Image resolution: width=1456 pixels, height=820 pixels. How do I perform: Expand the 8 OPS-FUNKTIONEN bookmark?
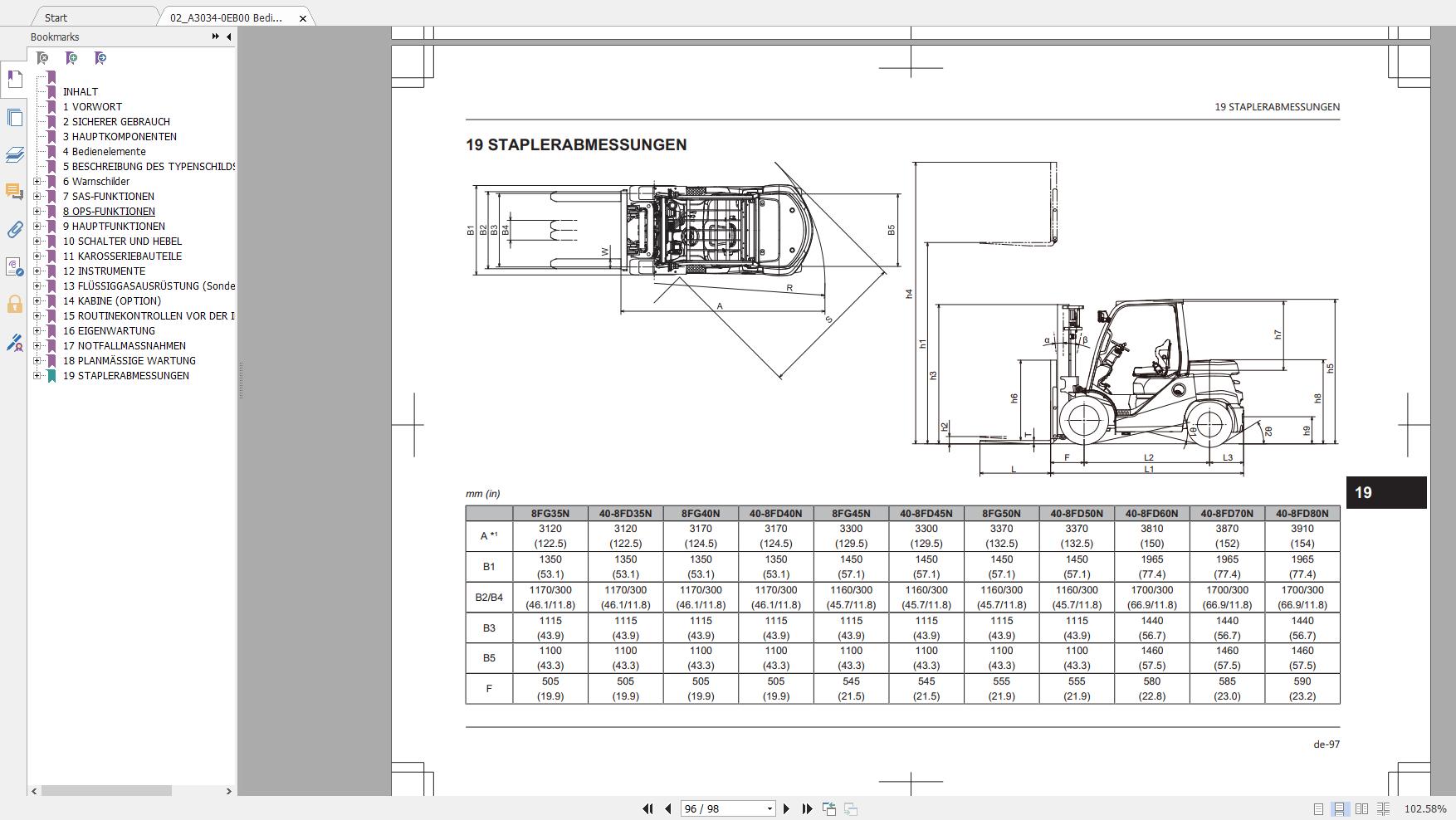pyautogui.click(x=37, y=211)
